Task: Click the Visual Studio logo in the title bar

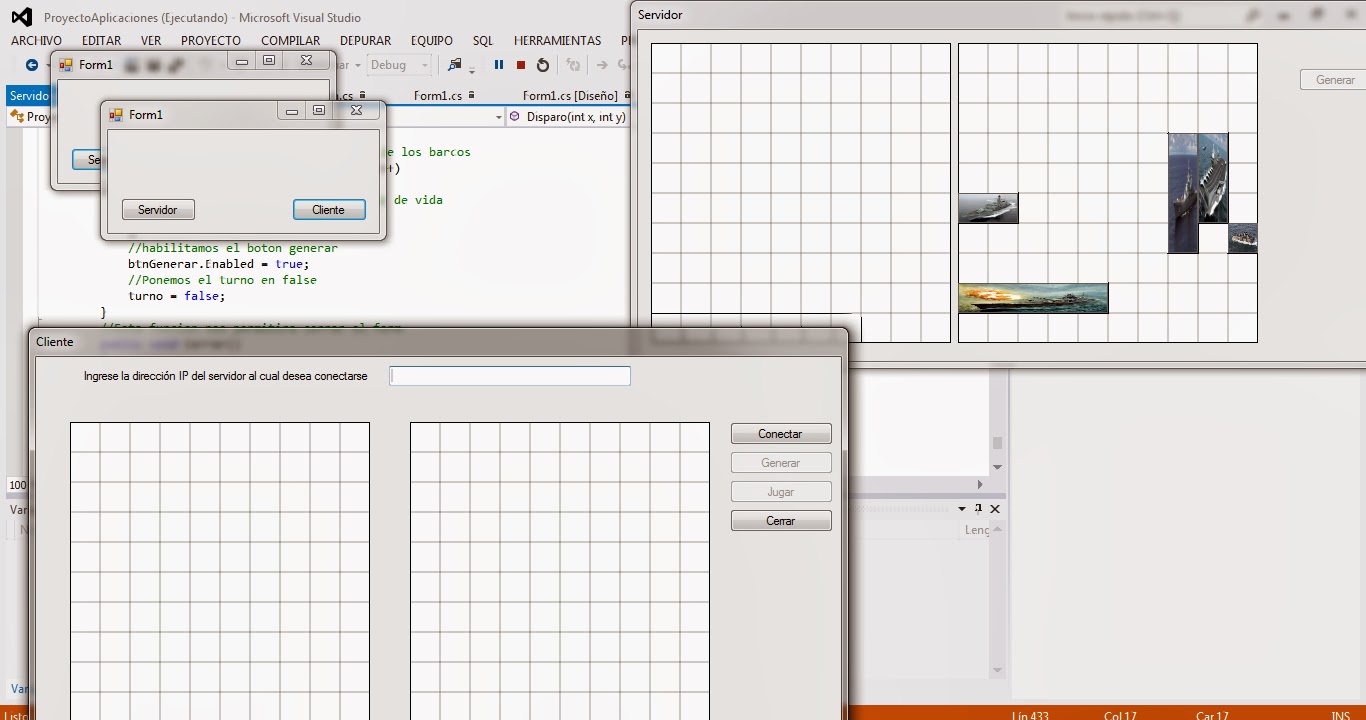Action: click(x=21, y=17)
